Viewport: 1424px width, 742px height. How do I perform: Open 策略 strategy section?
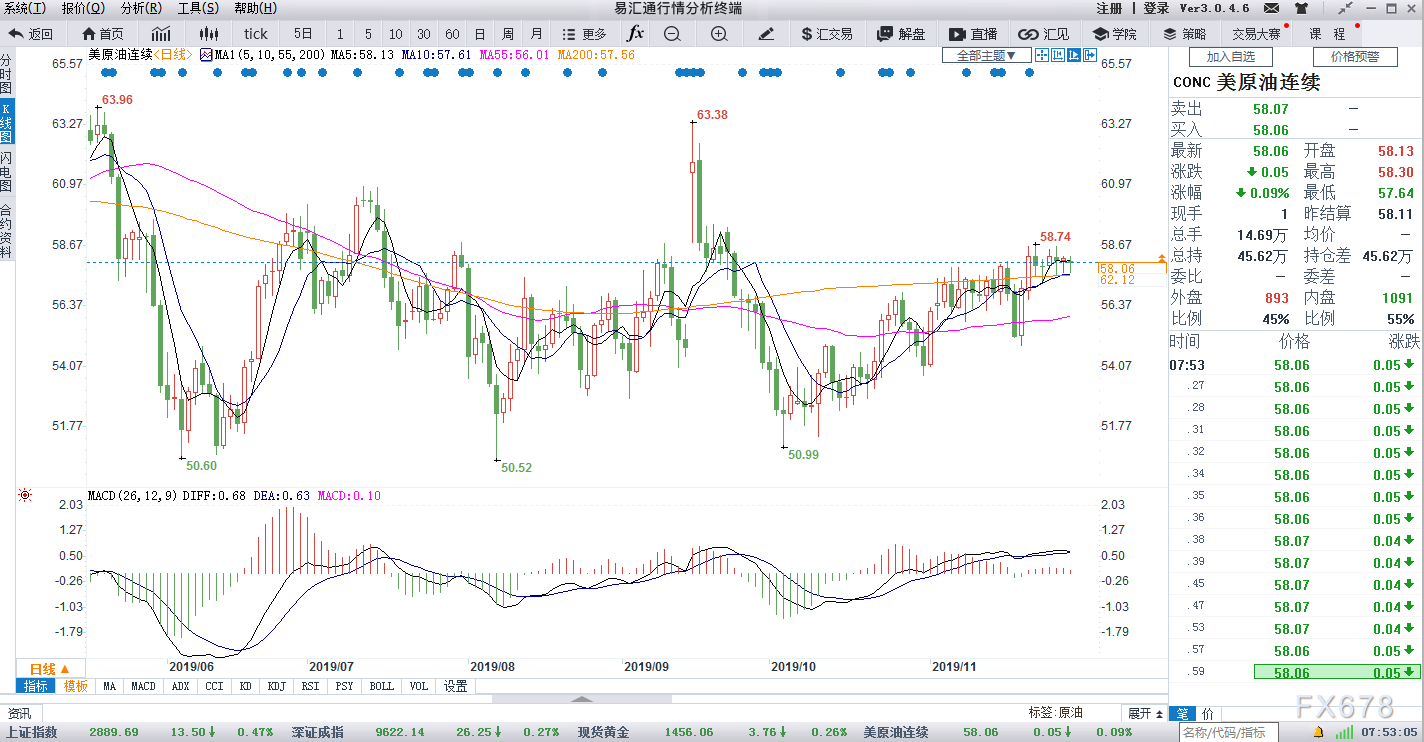click(1184, 34)
